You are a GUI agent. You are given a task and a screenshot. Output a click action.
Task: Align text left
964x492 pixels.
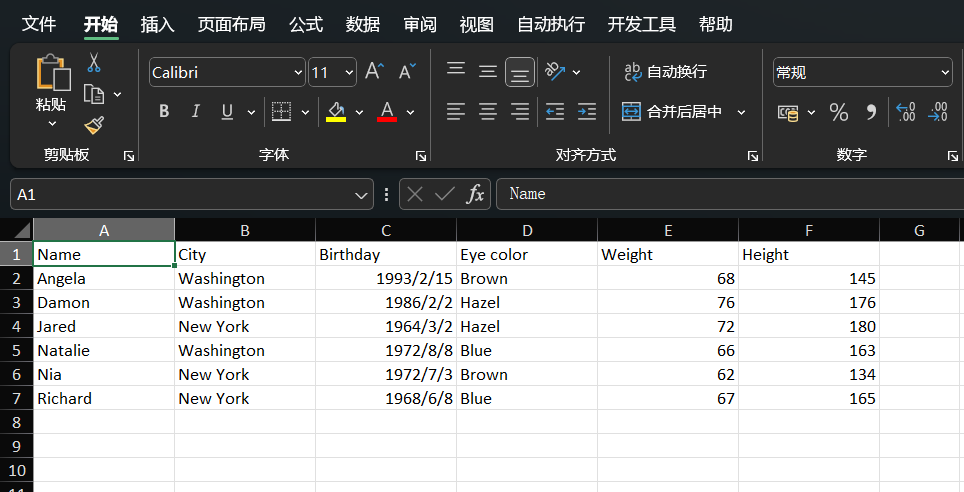456,111
